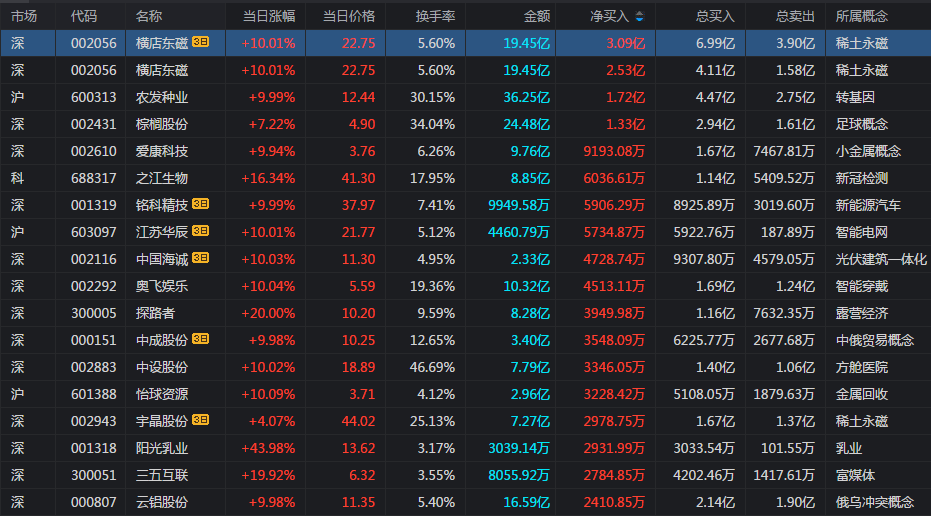This screenshot has height=516, width=931.
Task: Click the 智能电网 concept tag
Action: click(x=862, y=232)
